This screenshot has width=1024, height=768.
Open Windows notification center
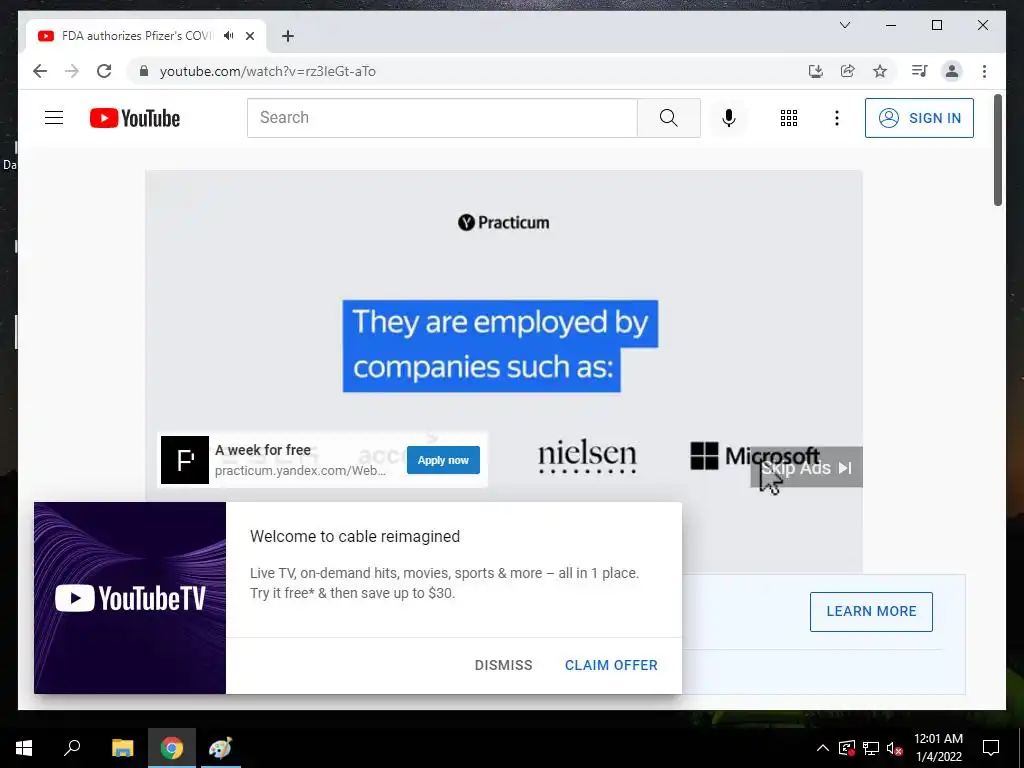pos(991,748)
